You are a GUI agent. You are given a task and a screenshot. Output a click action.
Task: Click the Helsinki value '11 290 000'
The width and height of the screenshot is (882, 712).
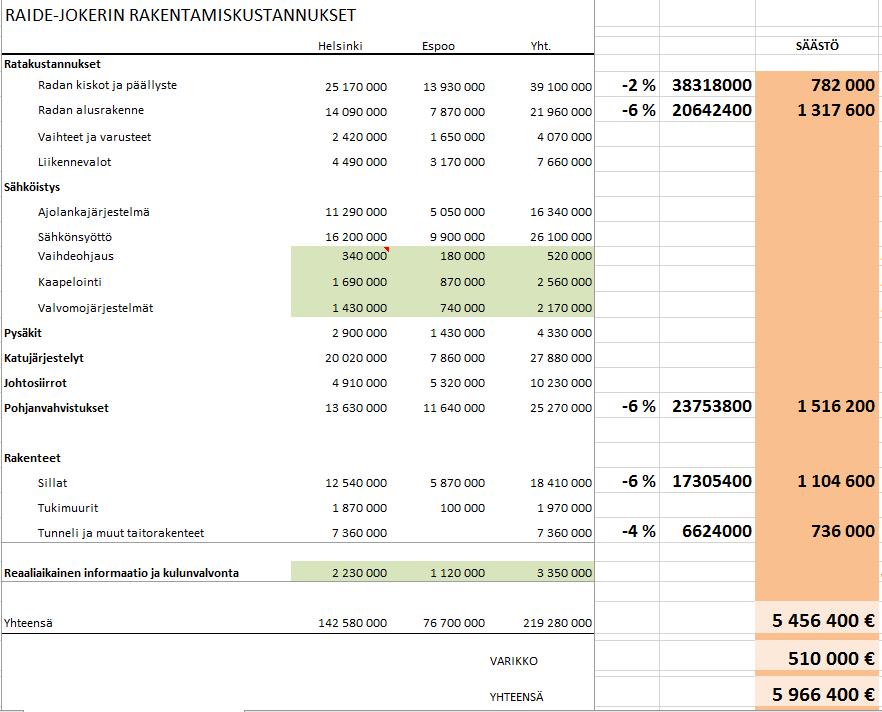[356, 212]
